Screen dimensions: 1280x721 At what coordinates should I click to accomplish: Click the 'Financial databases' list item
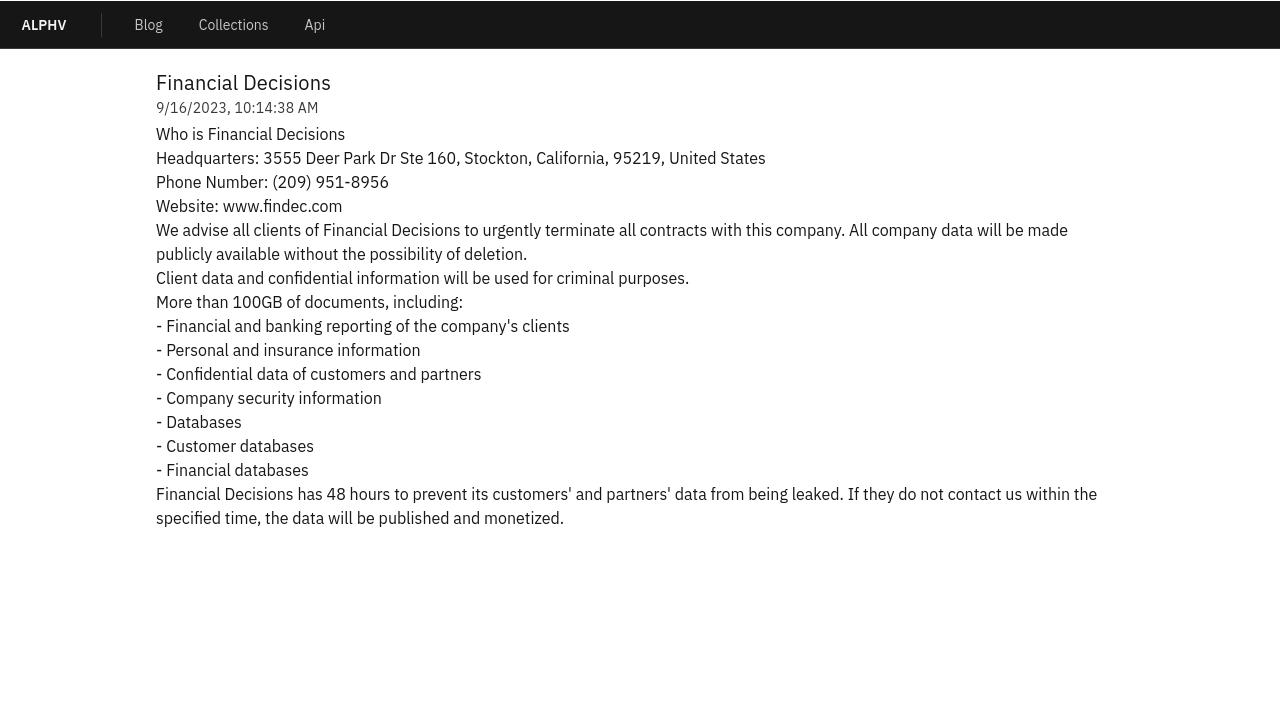[x=232, y=470]
